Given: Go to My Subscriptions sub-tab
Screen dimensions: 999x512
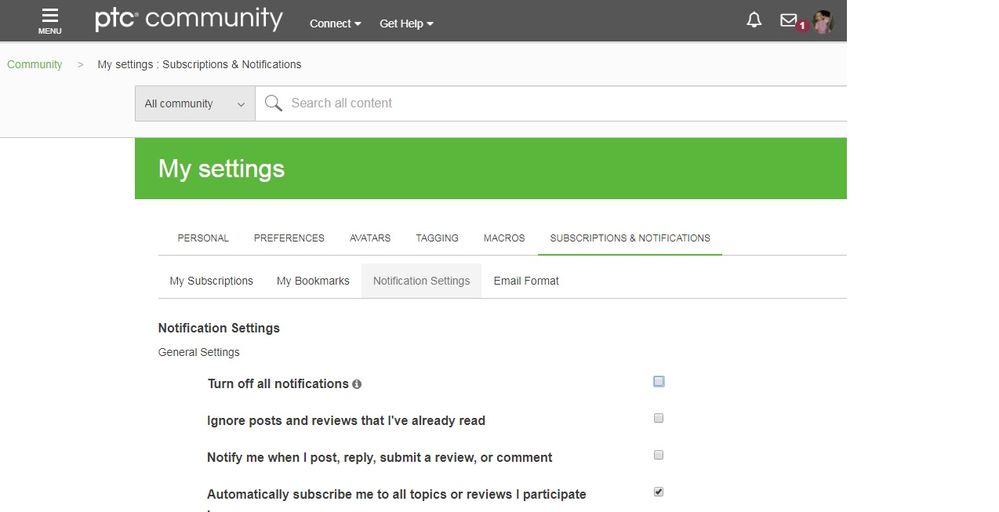Looking at the screenshot, I should (x=211, y=281).
